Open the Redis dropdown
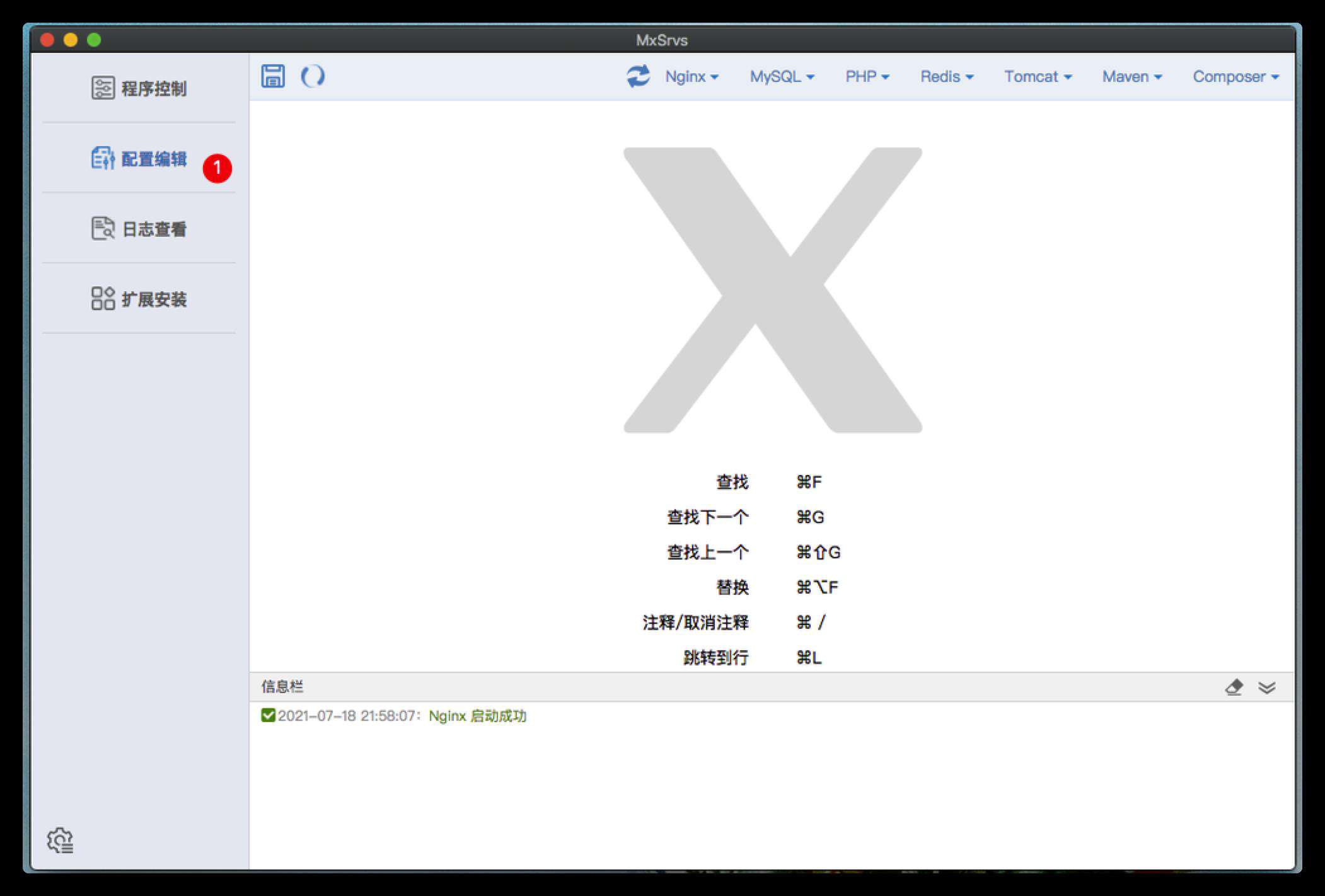This screenshot has width=1325, height=896. click(x=946, y=77)
